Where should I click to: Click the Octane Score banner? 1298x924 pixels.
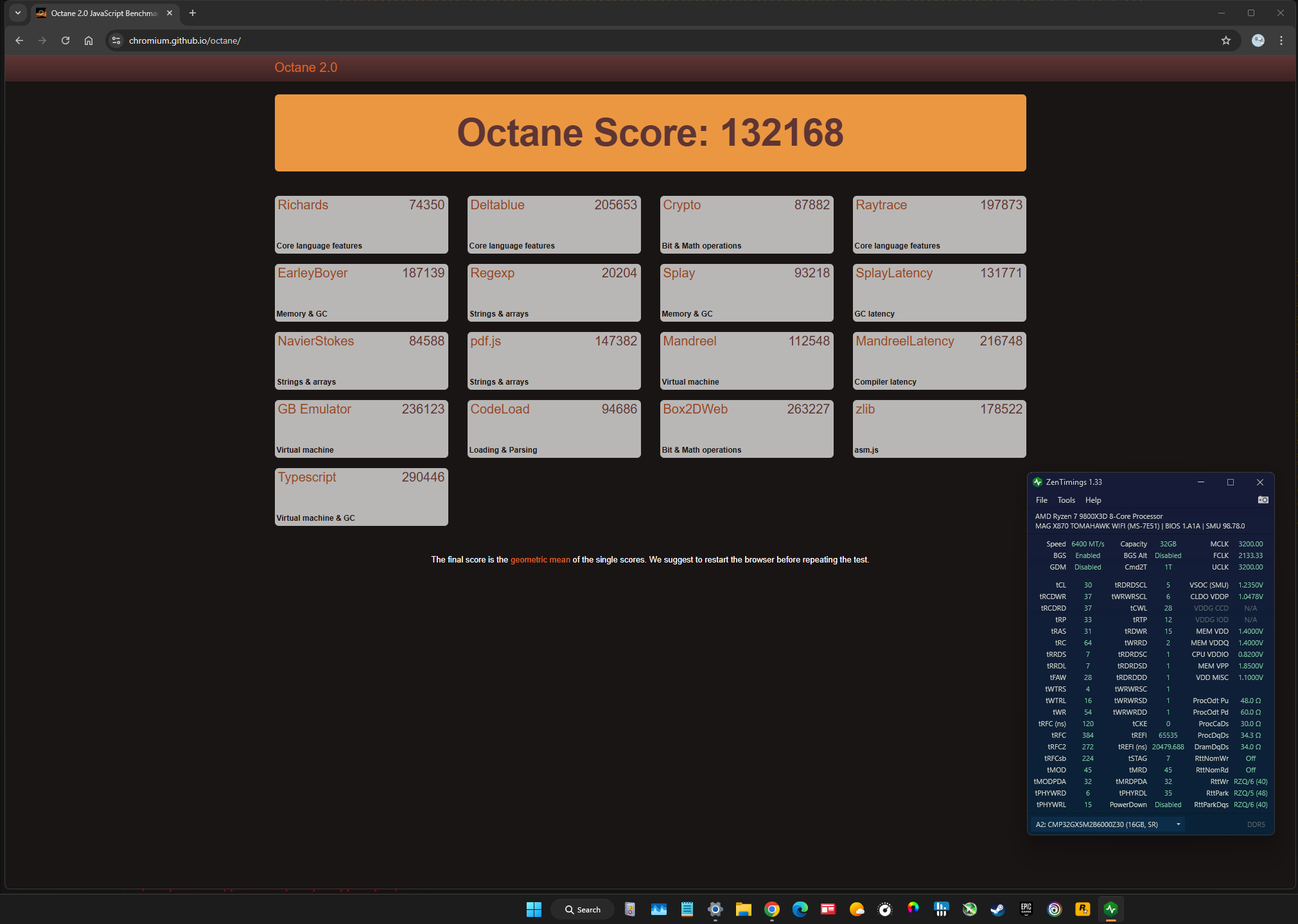(x=650, y=133)
